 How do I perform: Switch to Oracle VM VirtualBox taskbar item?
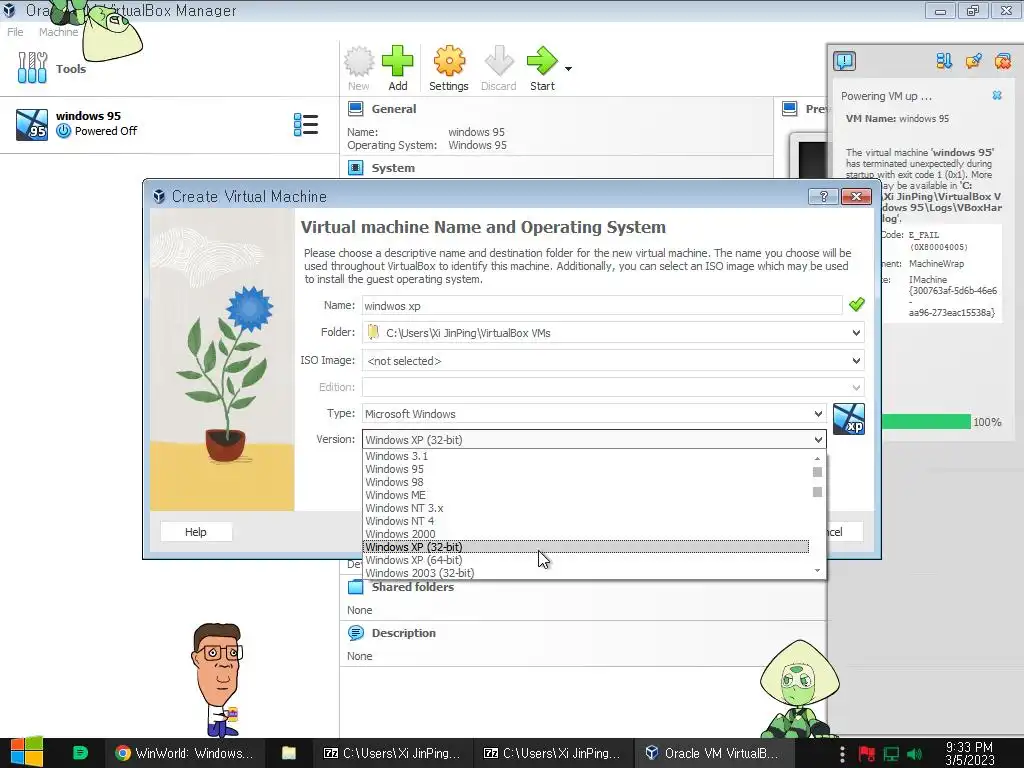click(713, 753)
